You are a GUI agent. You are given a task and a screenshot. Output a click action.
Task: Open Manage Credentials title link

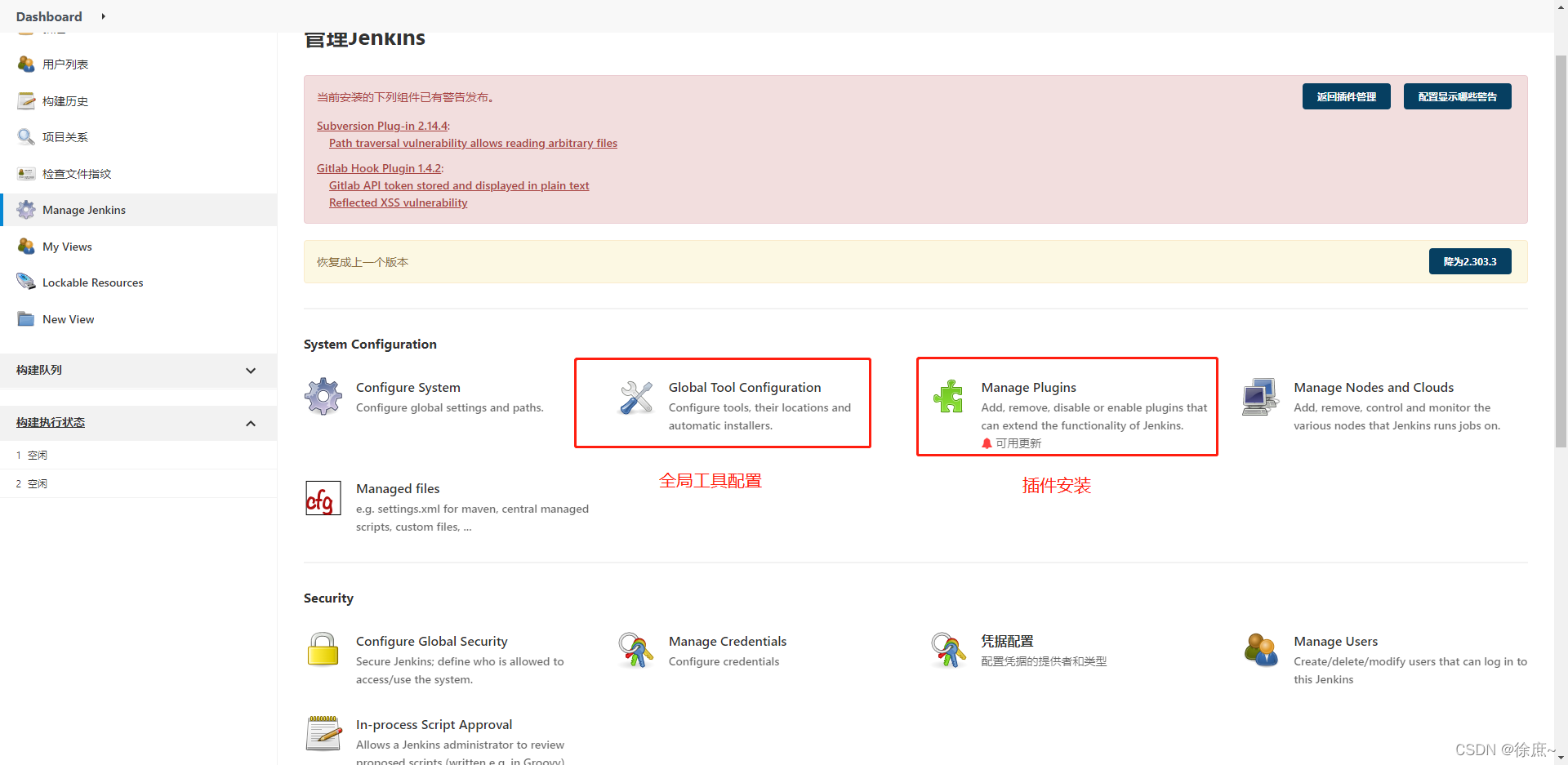[728, 641]
